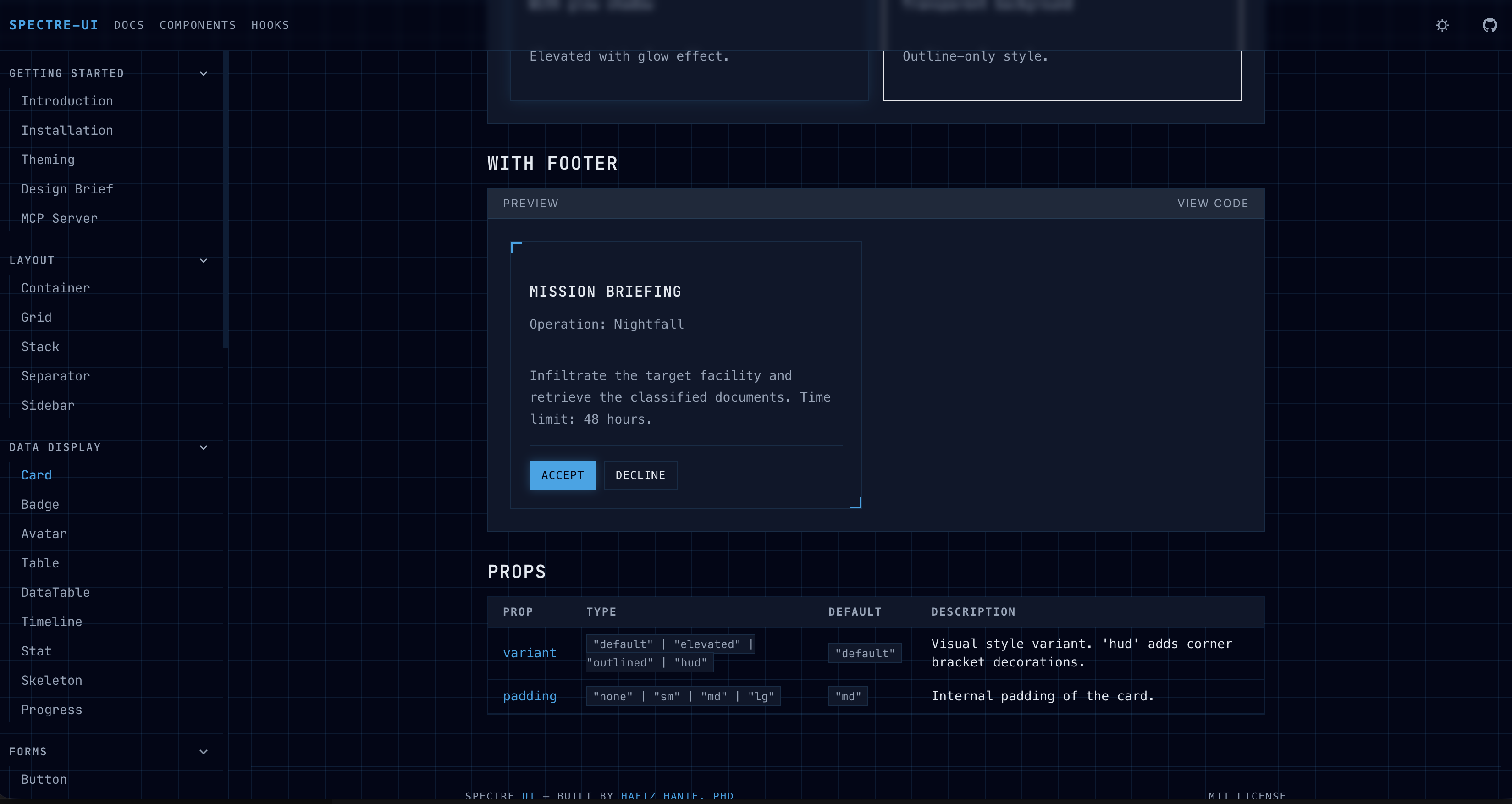Open the GitHub repository icon
1512x804 pixels.
click(1490, 25)
